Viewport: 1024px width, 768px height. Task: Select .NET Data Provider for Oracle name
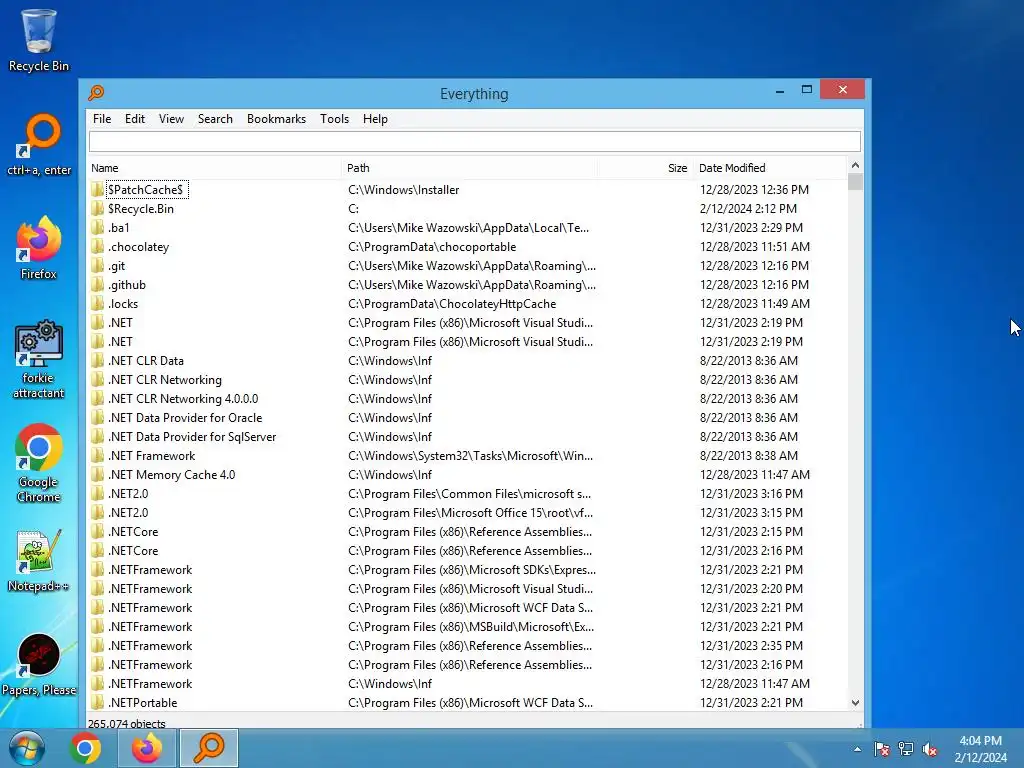[x=185, y=417]
